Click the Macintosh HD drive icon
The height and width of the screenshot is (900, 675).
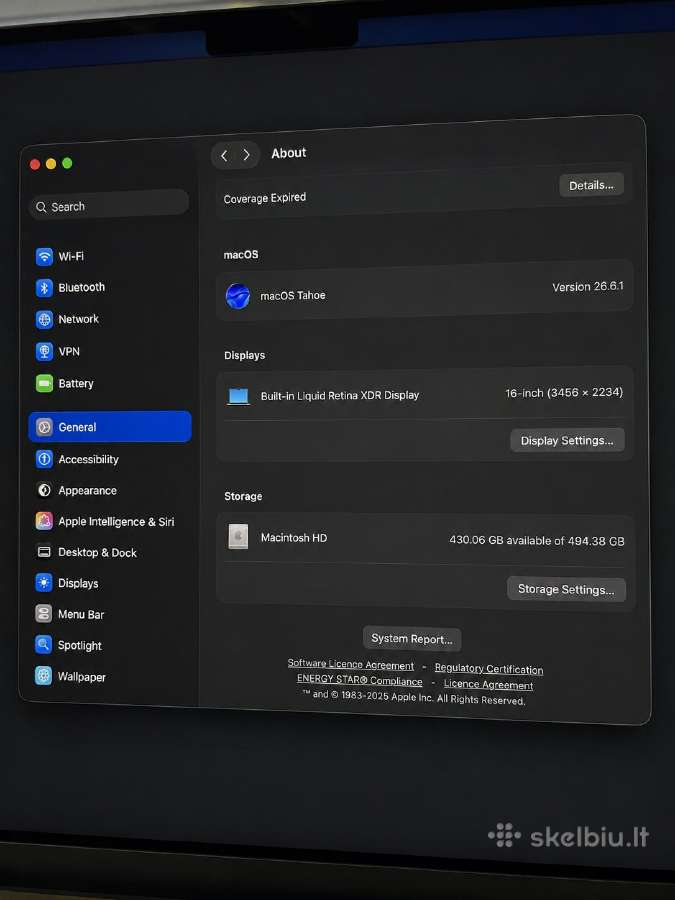click(238, 537)
